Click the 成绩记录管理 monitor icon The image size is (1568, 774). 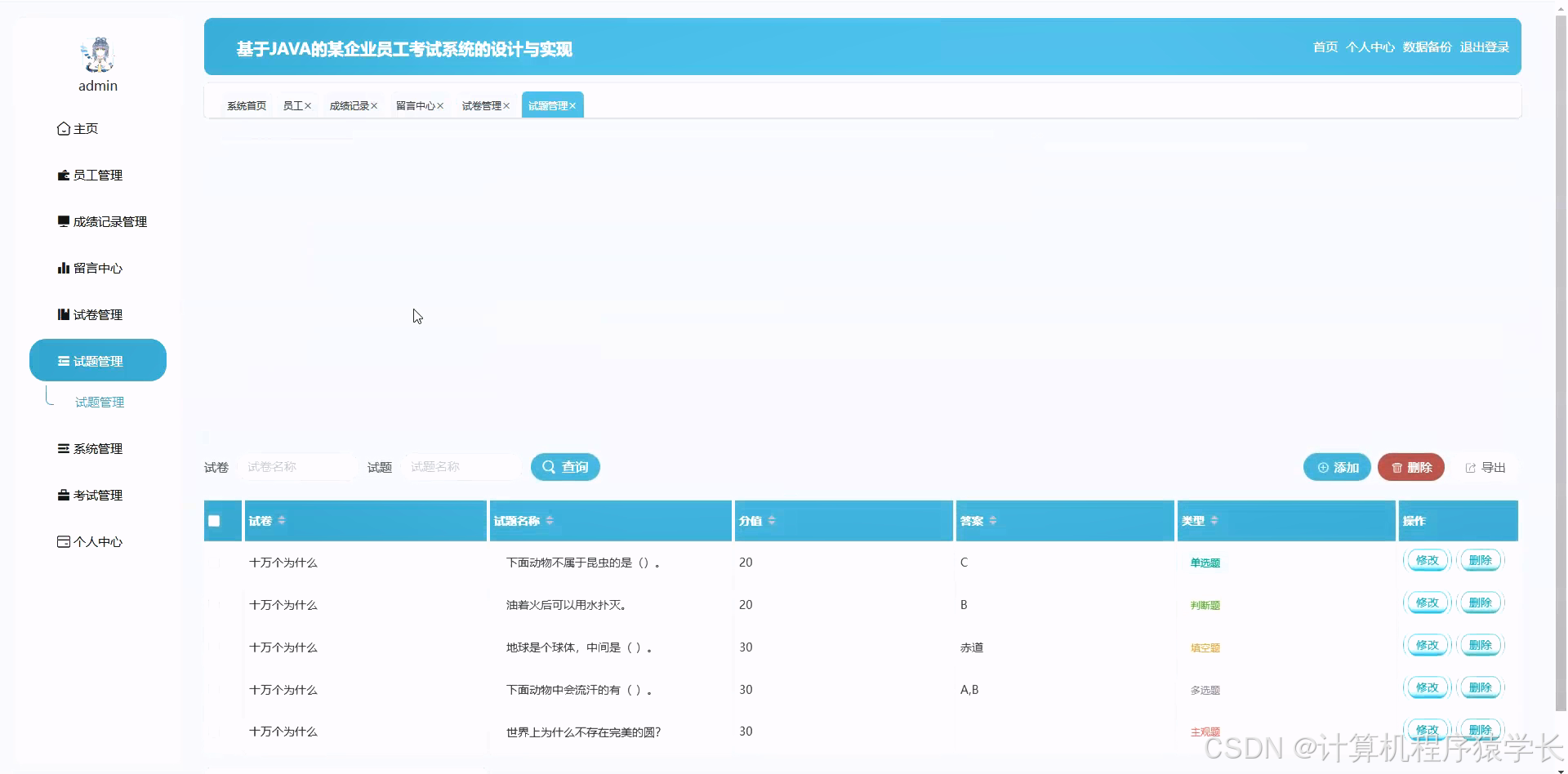coord(63,221)
